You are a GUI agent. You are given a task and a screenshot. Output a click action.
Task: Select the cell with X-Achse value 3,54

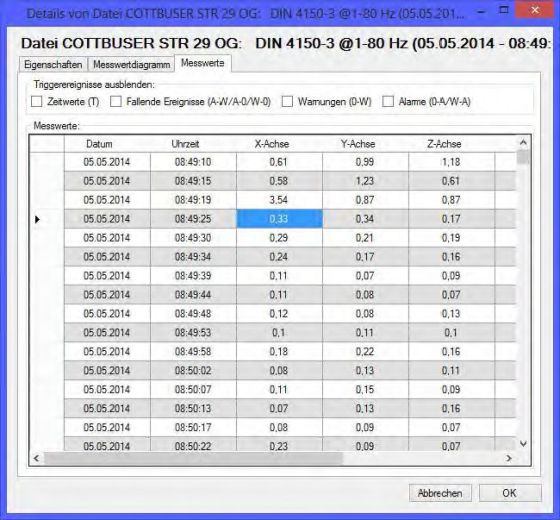(x=279, y=200)
